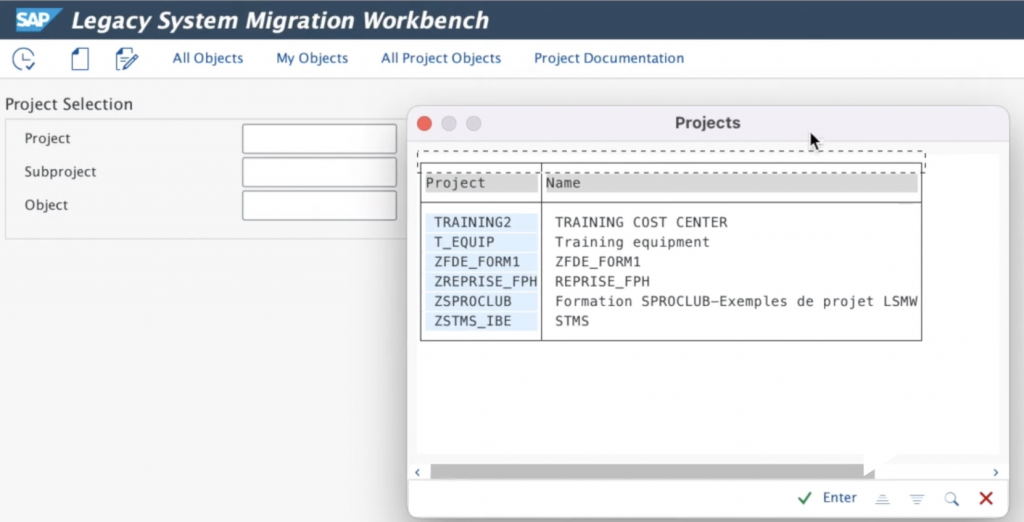This screenshot has height=522, width=1024.
Task: Focus the Object input field
Action: (319, 205)
